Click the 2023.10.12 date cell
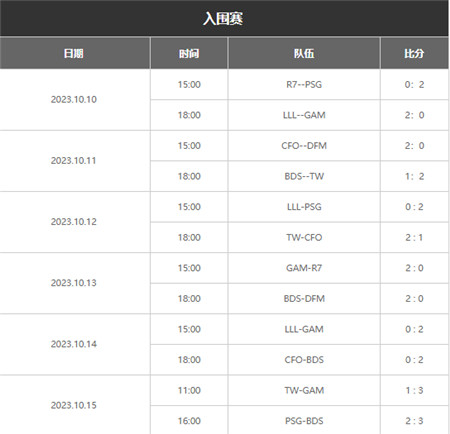The height and width of the screenshot is (434, 450). click(x=75, y=222)
